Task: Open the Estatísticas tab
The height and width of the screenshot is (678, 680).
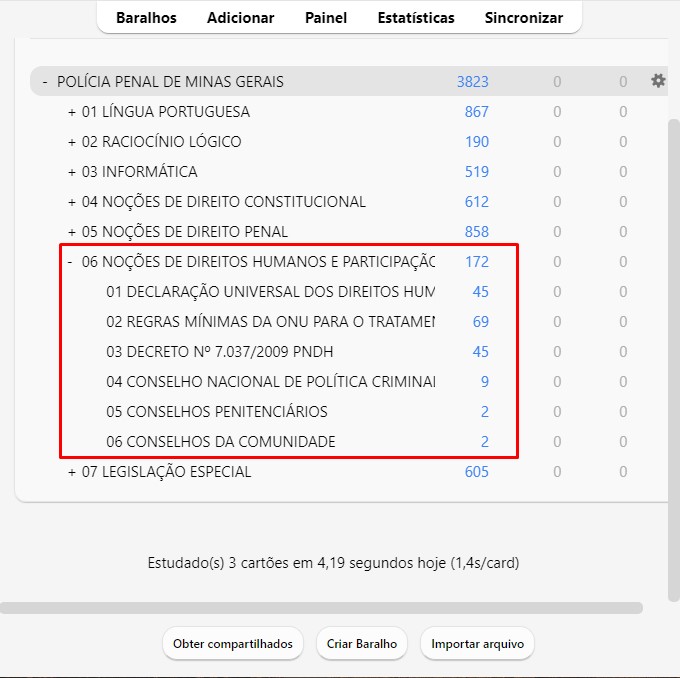Action: [x=416, y=18]
